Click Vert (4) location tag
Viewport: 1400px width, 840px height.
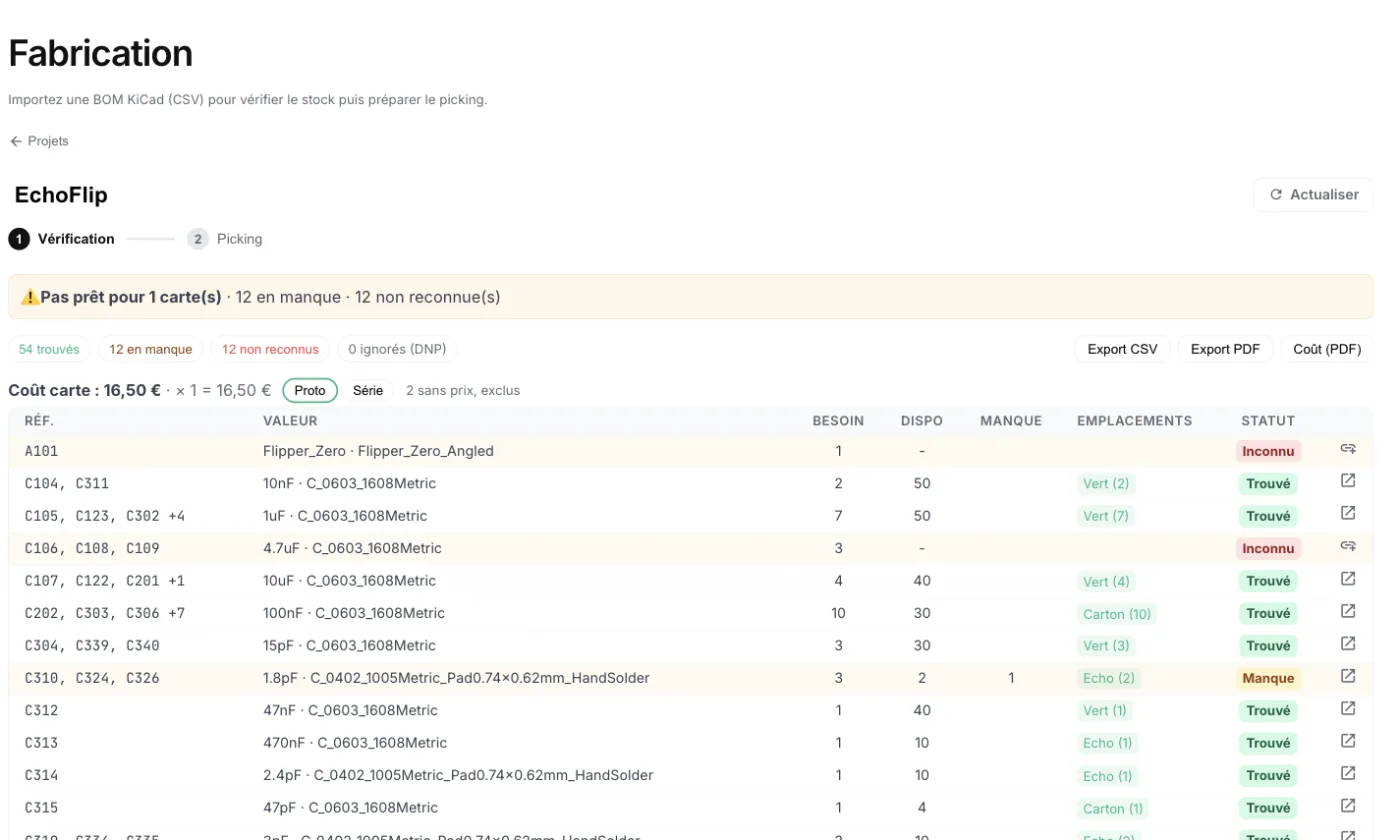tap(1106, 581)
